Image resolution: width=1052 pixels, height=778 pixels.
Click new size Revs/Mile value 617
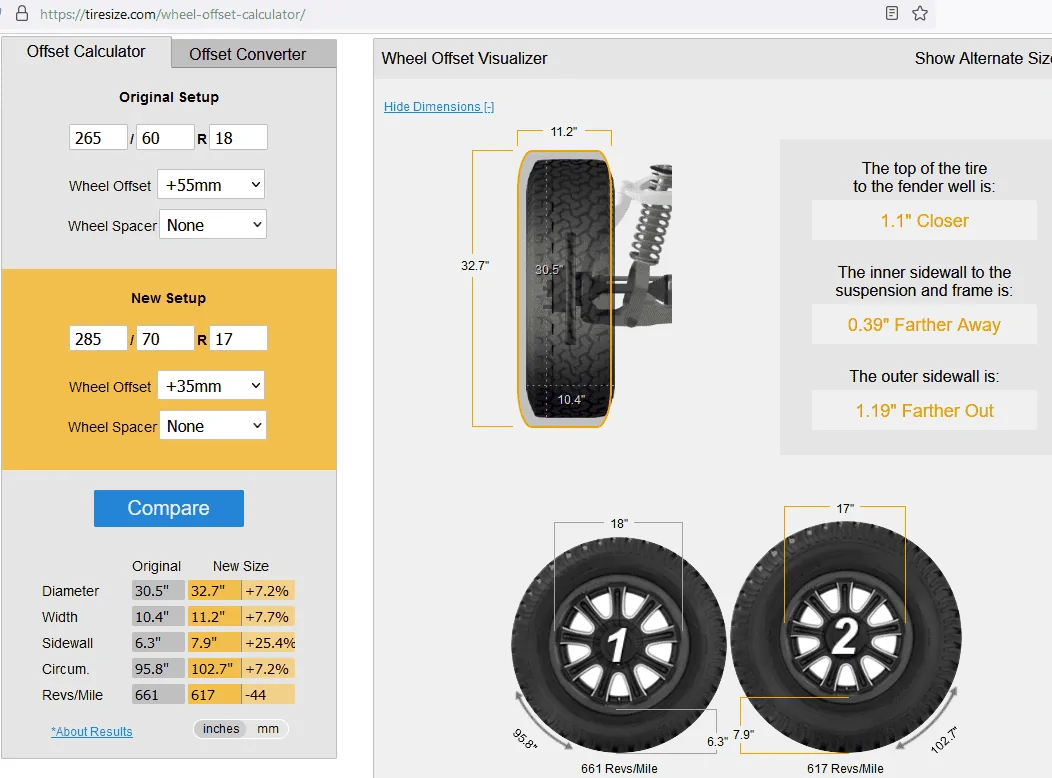[214, 695]
